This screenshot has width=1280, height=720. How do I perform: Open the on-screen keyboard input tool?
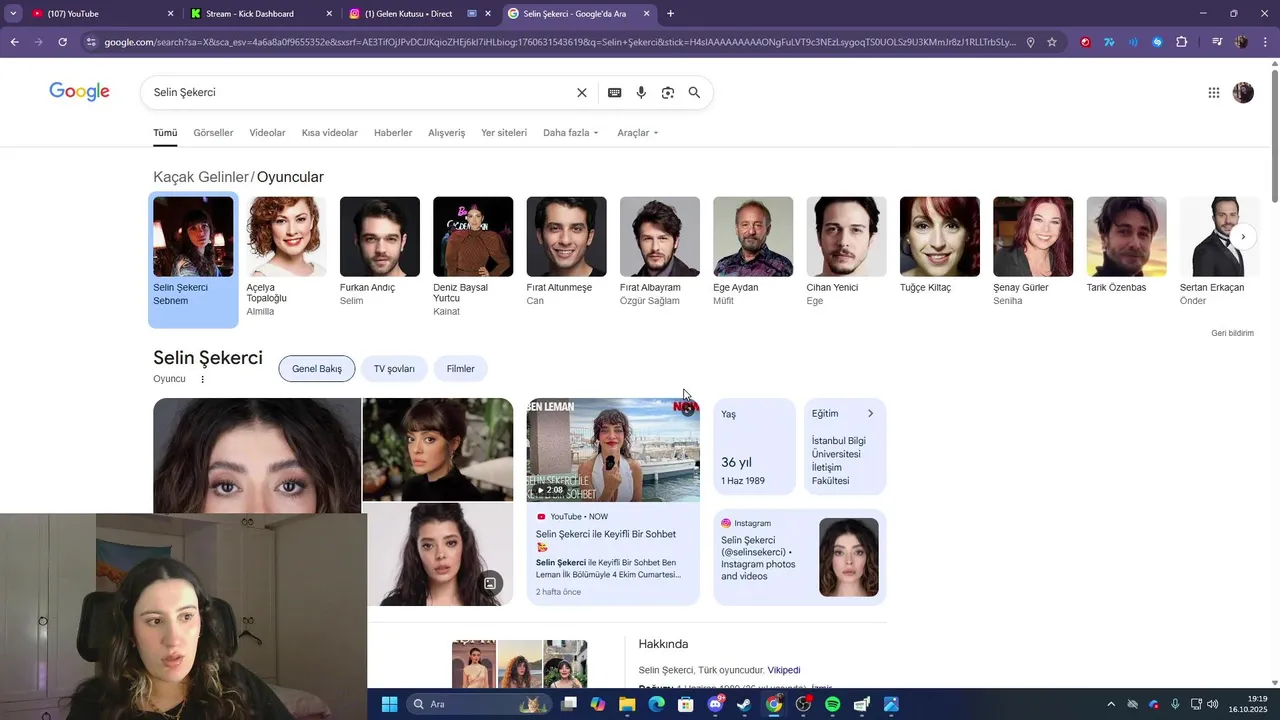pos(615,92)
